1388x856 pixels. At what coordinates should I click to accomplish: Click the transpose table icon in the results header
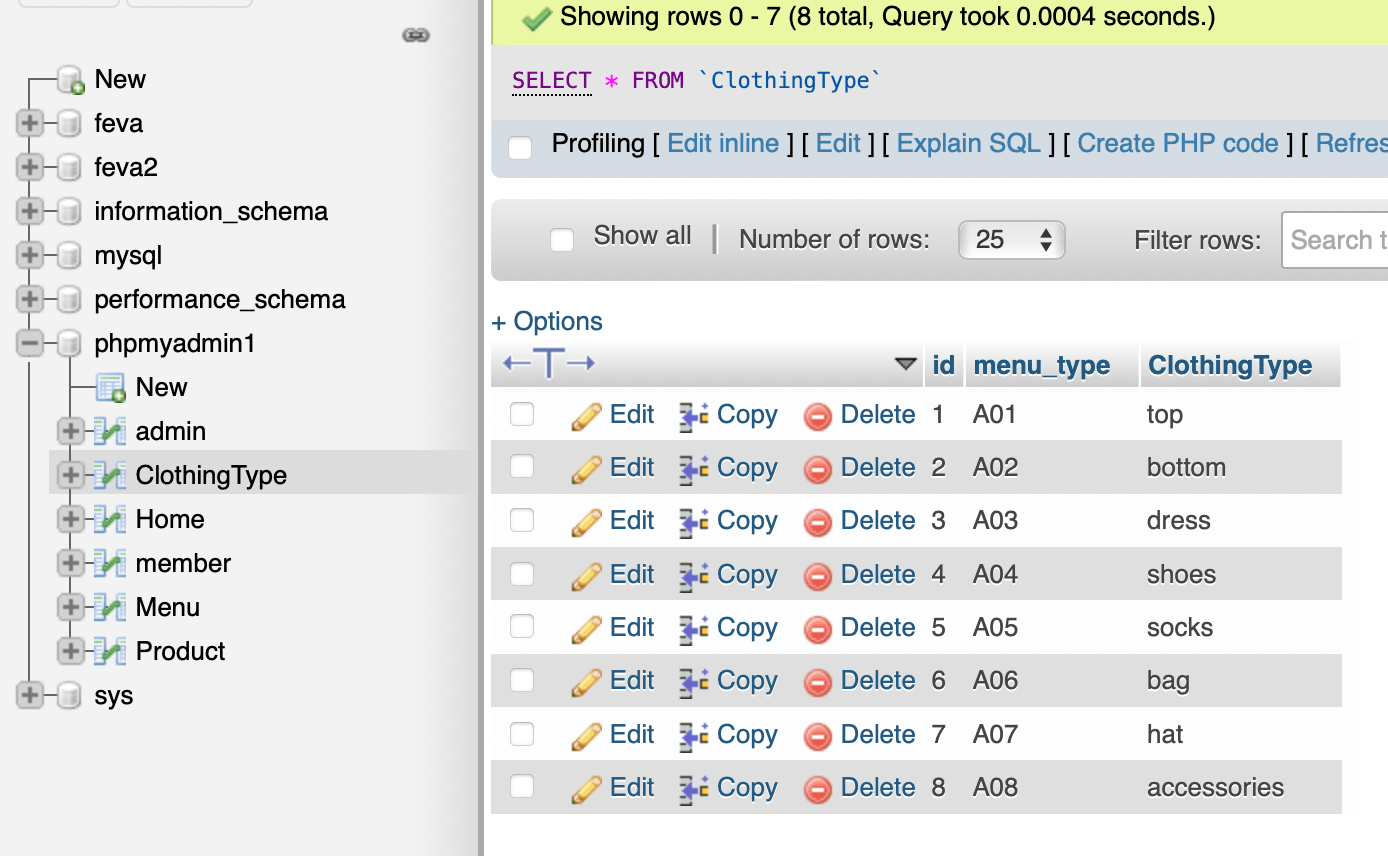click(x=548, y=363)
